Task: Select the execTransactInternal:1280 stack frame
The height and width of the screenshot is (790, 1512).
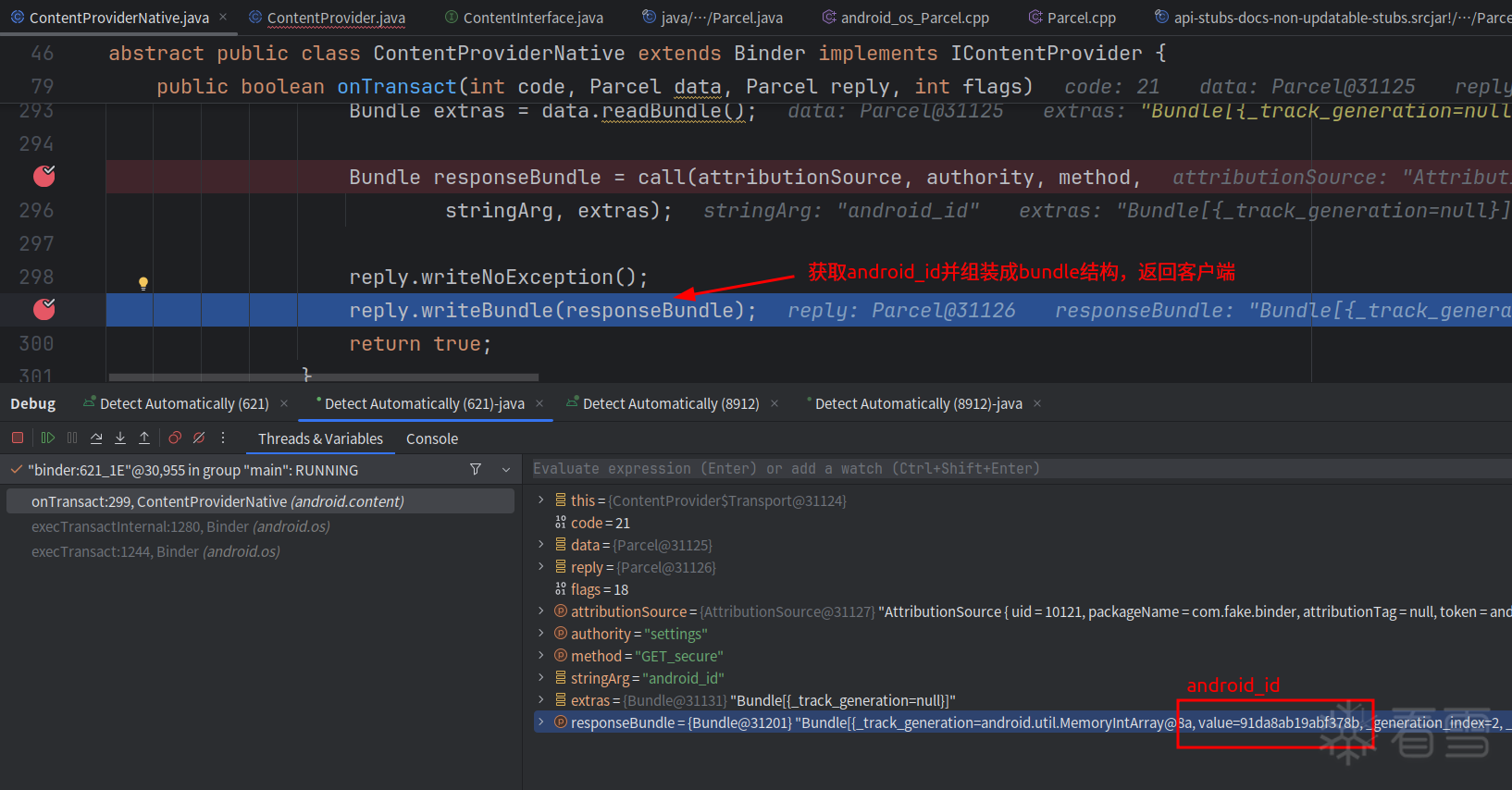Action: (260, 526)
